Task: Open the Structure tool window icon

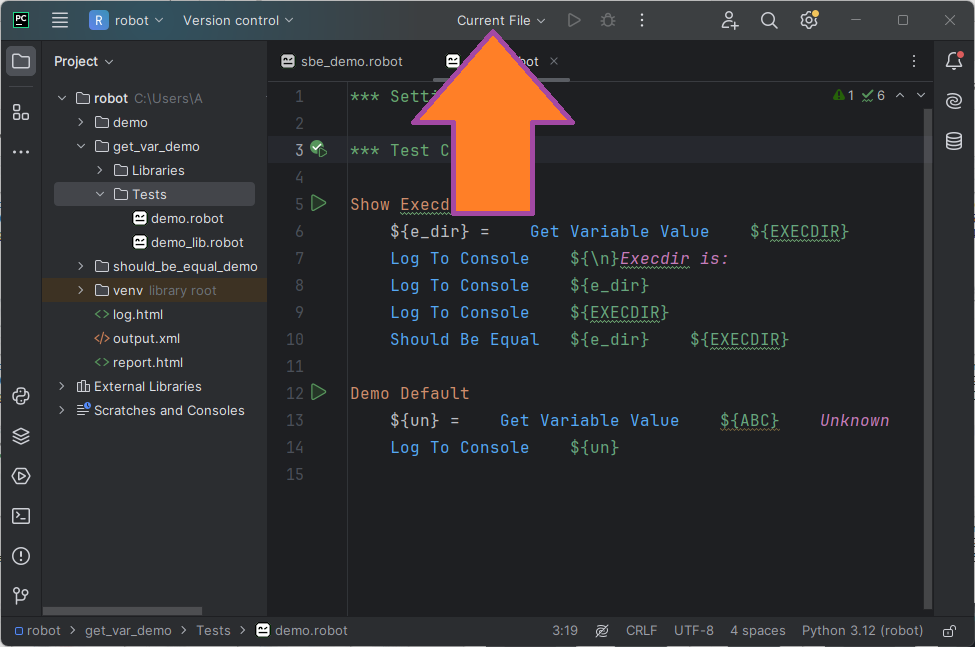Action: pyautogui.click(x=21, y=112)
